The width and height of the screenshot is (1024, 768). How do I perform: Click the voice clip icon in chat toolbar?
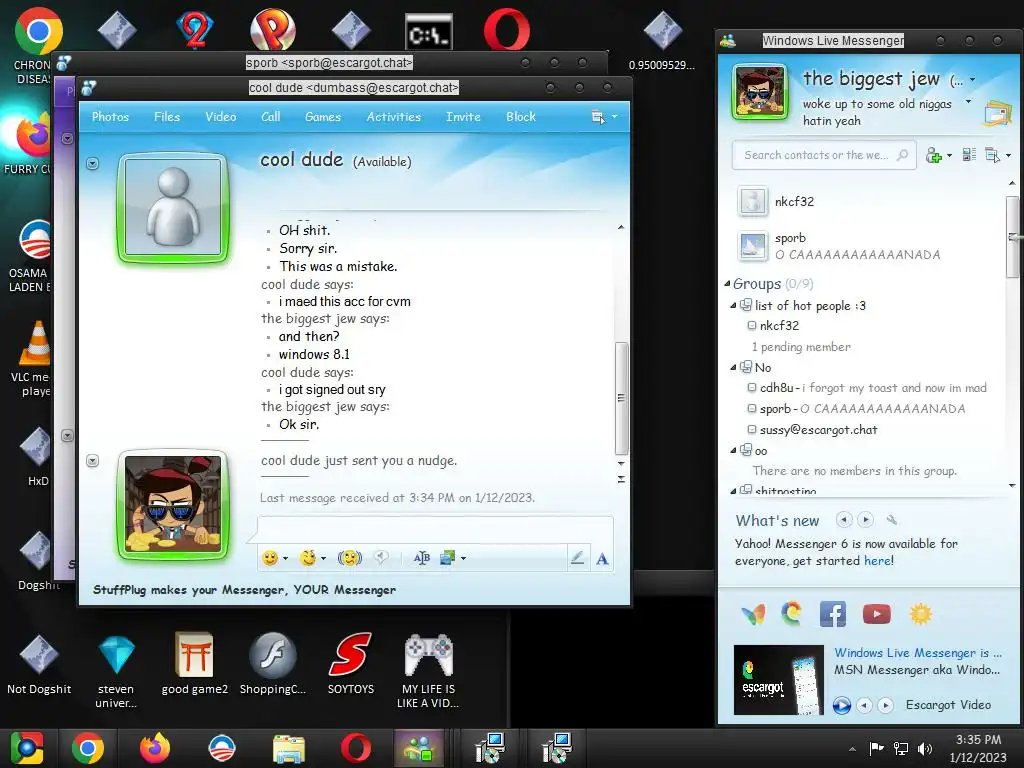coord(381,557)
